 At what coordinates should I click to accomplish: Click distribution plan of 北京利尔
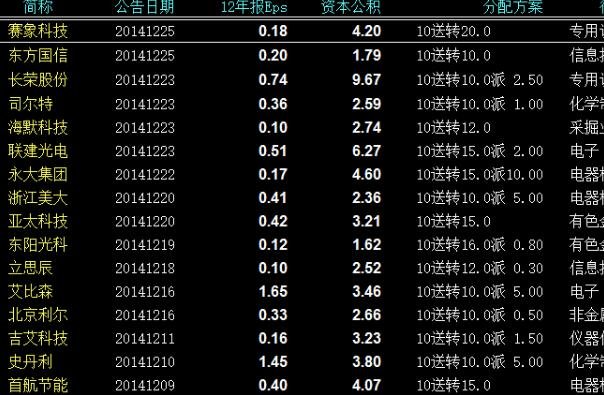pyautogui.click(x=480, y=315)
